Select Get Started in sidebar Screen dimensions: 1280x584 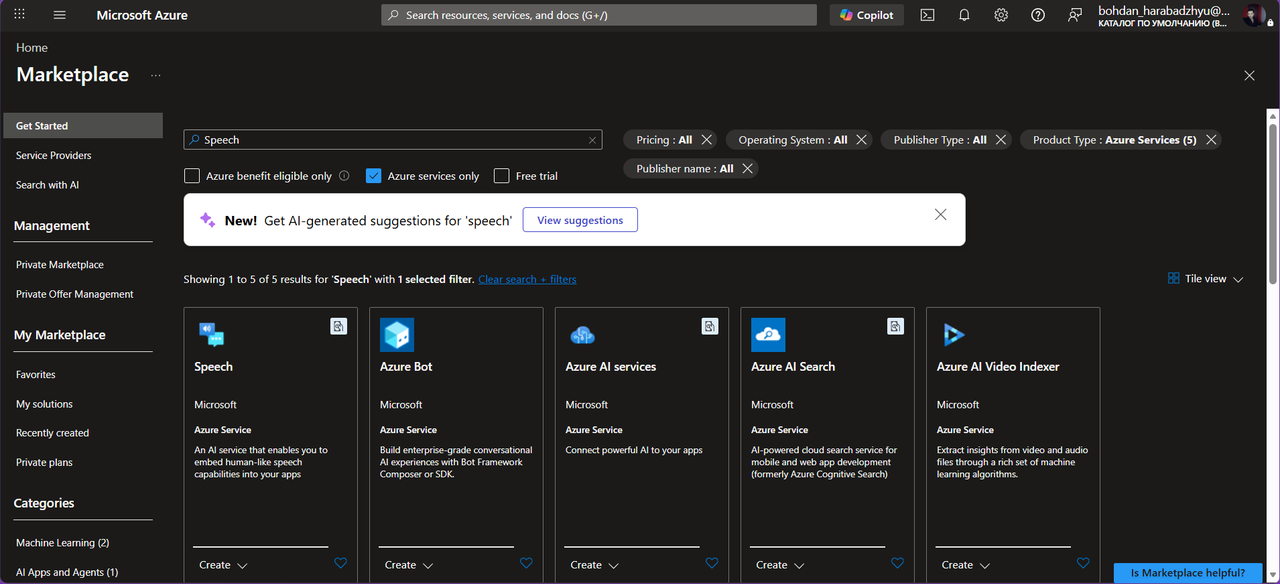(81, 126)
